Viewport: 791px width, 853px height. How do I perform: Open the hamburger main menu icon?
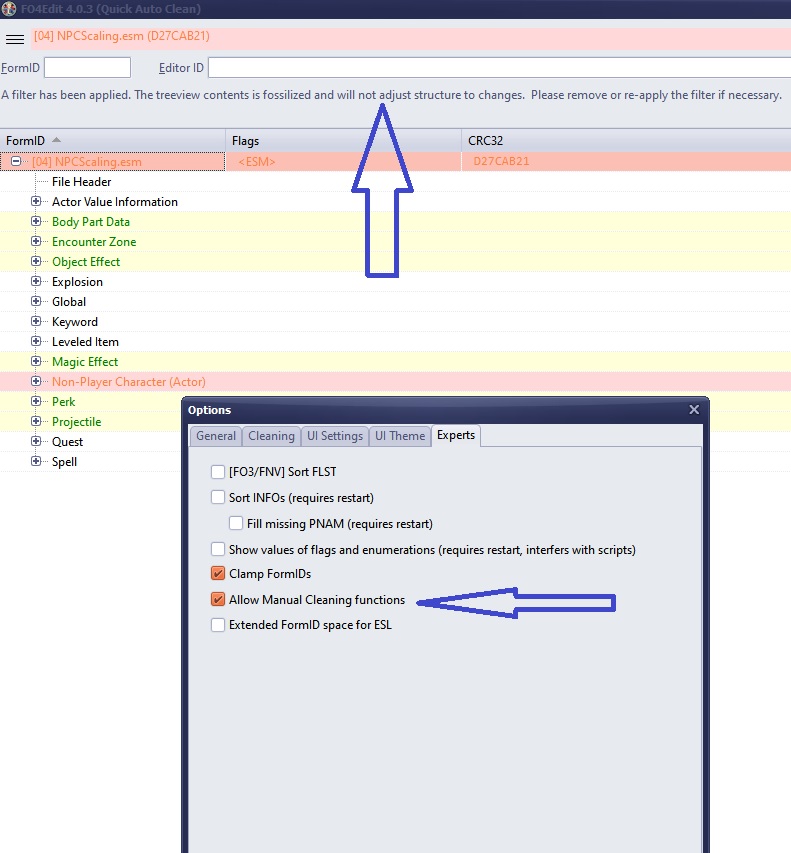[15, 39]
